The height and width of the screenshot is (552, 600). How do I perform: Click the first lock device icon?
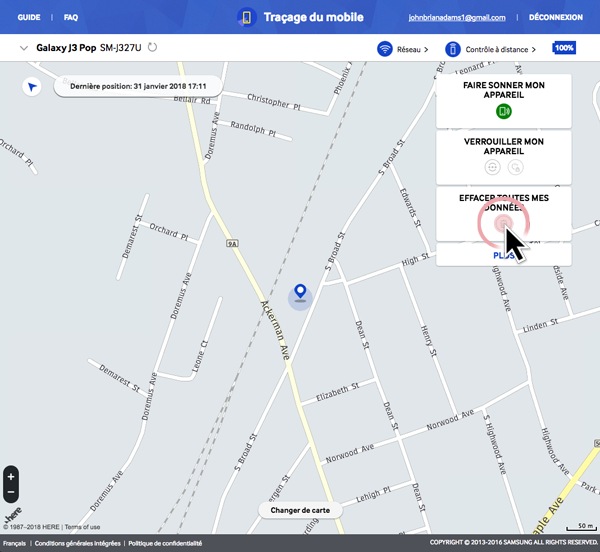[x=492, y=167]
